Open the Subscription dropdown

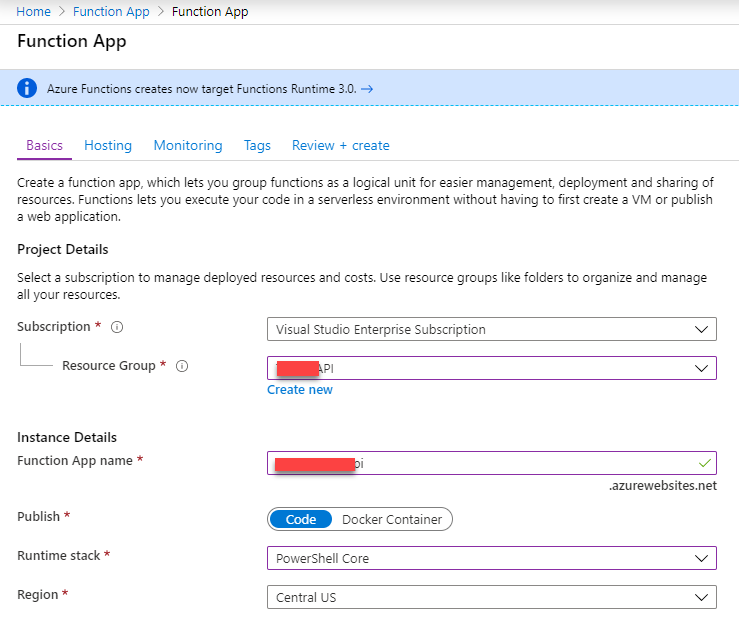[x=491, y=329]
